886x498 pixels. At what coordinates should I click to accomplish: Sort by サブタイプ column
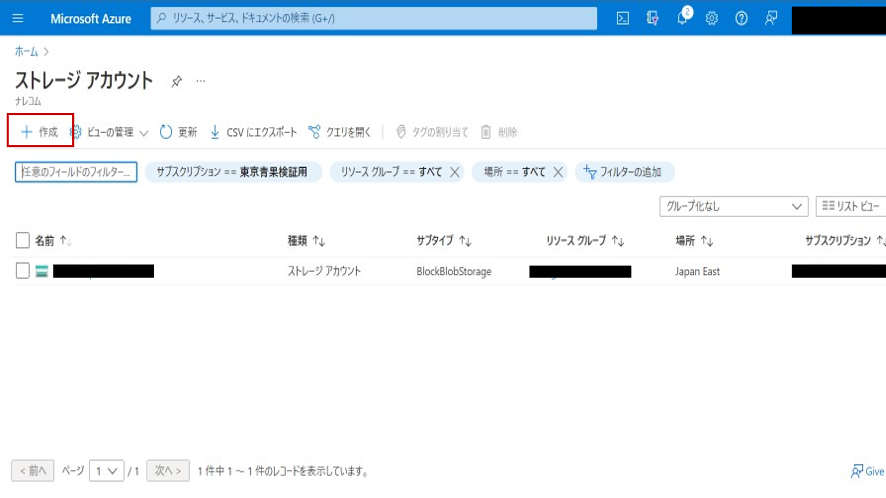point(444,241)
